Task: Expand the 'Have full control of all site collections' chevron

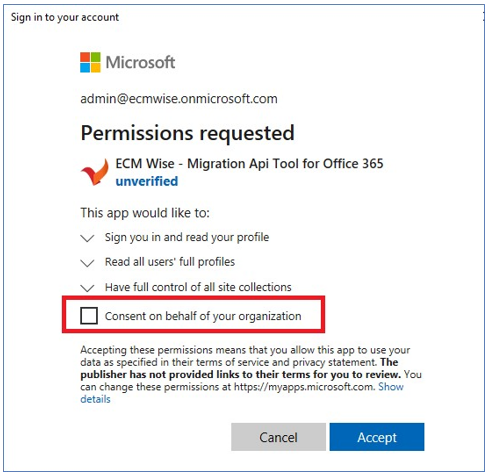Action: click(87, 288)
